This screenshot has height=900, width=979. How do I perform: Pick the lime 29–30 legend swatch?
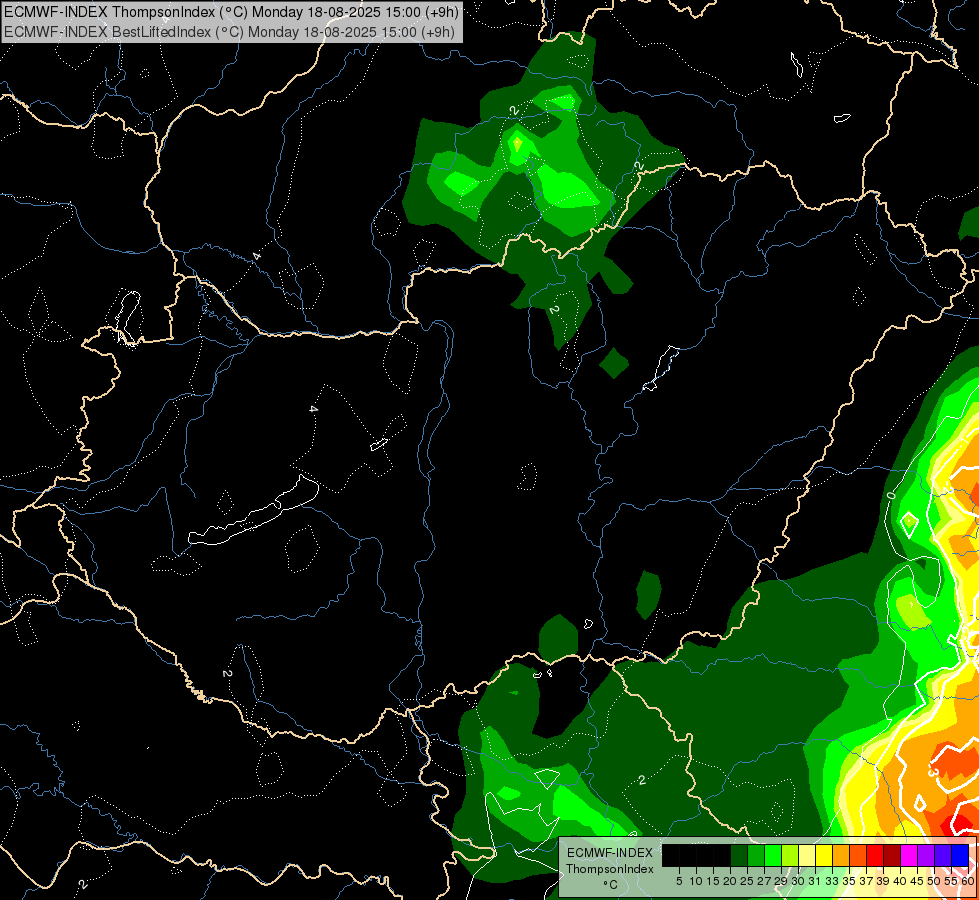click(x=790, y=856)
